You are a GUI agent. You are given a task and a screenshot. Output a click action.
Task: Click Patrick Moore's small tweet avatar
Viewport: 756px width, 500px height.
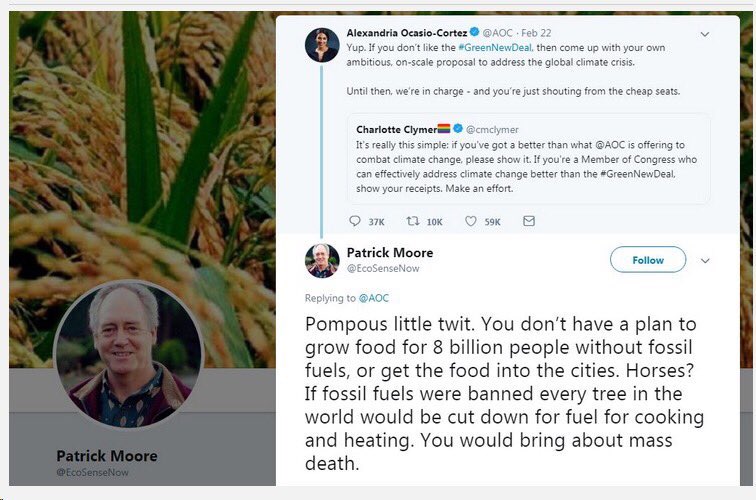click(322, 260)
